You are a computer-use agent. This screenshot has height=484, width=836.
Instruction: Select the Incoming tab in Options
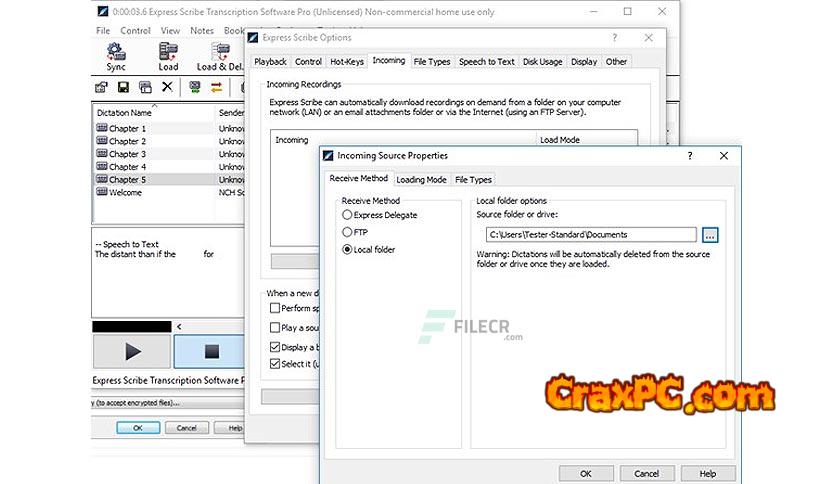coord(389,61)
